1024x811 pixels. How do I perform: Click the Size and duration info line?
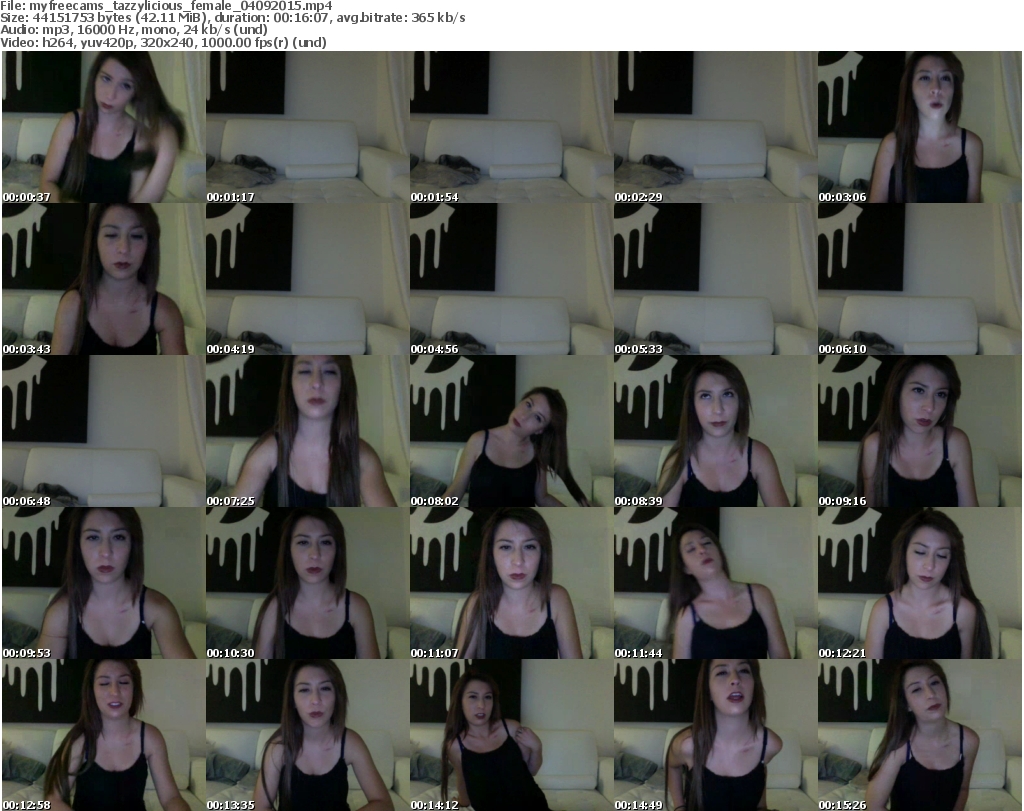coord(232,18)
